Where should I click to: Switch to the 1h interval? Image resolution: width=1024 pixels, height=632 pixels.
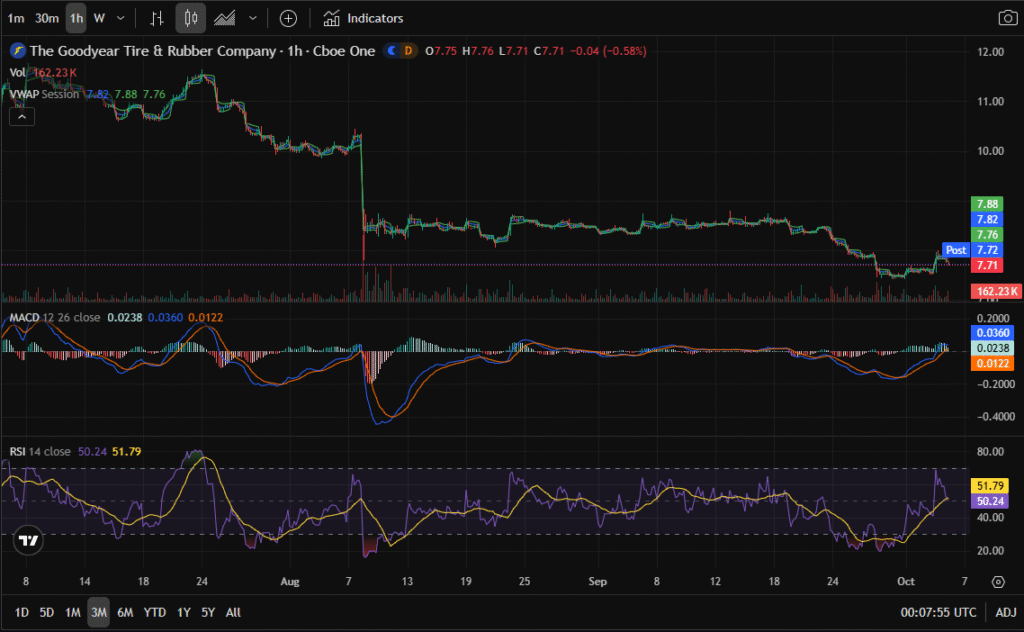click(76, 18)
